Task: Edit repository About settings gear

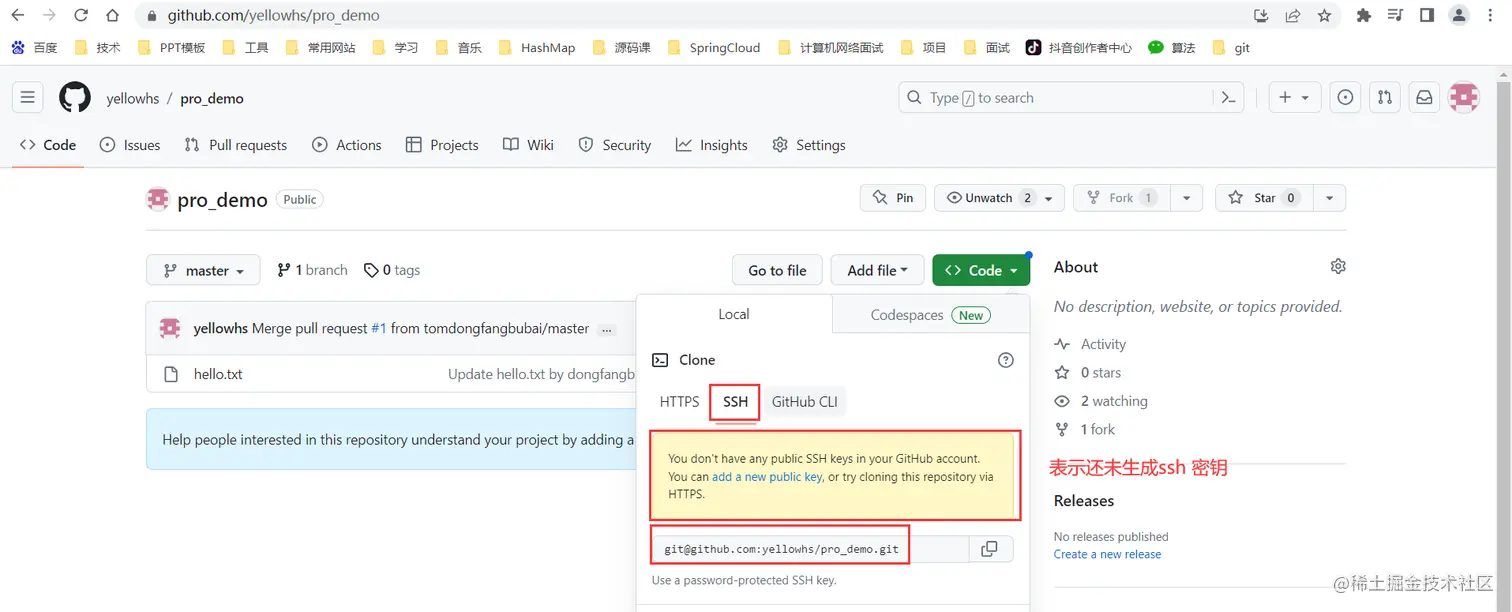Action: [x=1338, y=266]
